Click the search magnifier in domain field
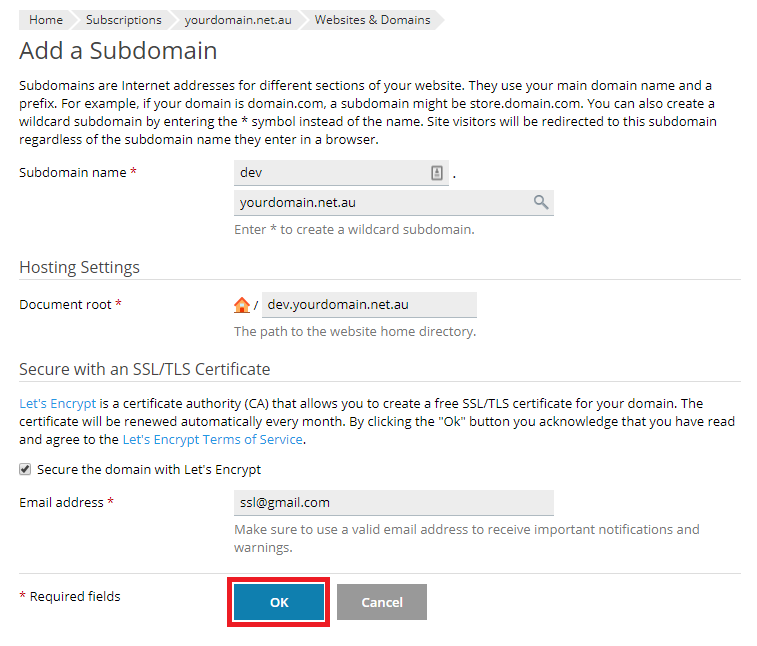This screenshot has width=757, height=646. pos(541,202)
